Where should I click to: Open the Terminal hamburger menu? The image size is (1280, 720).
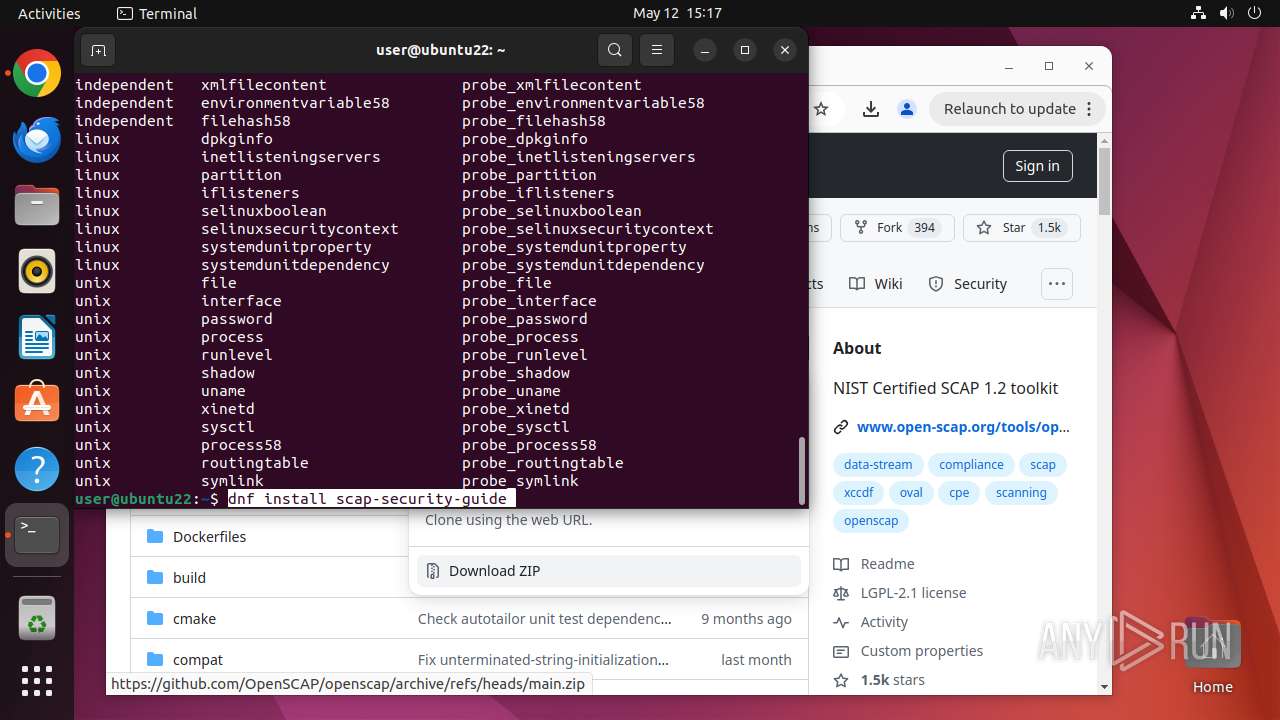click(x=657, y=50)
